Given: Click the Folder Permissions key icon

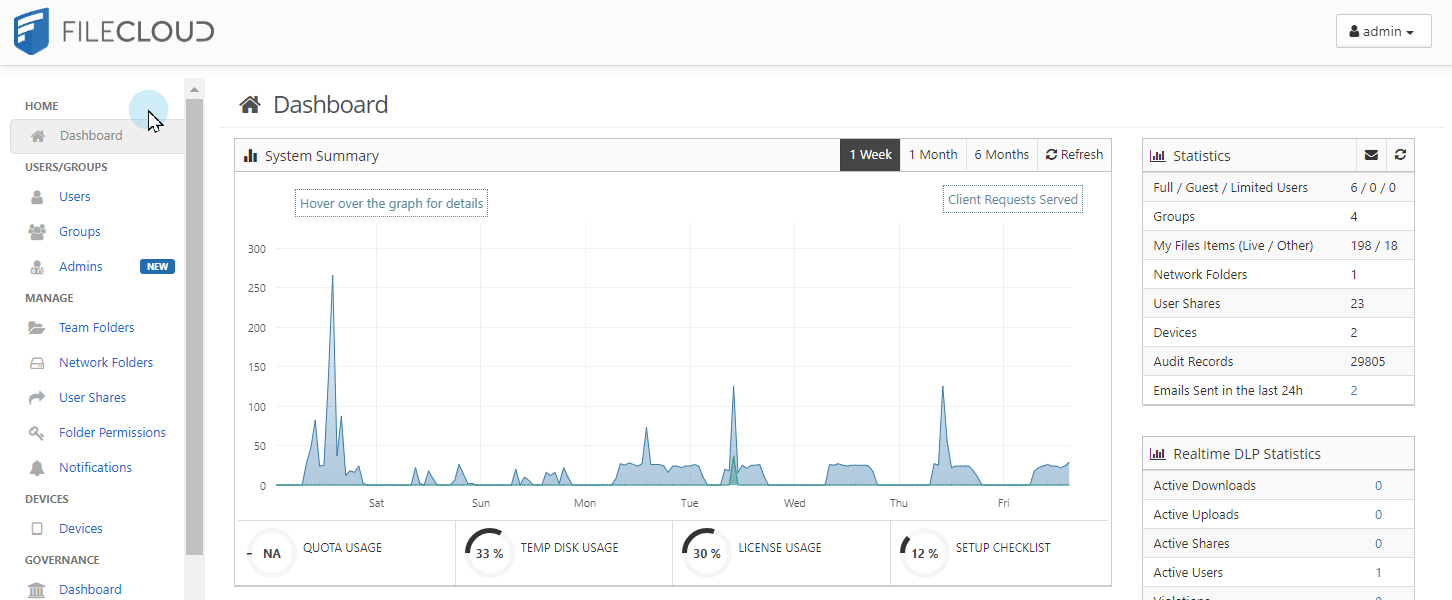Looking at the screenshot, I should tap(37, 433).
